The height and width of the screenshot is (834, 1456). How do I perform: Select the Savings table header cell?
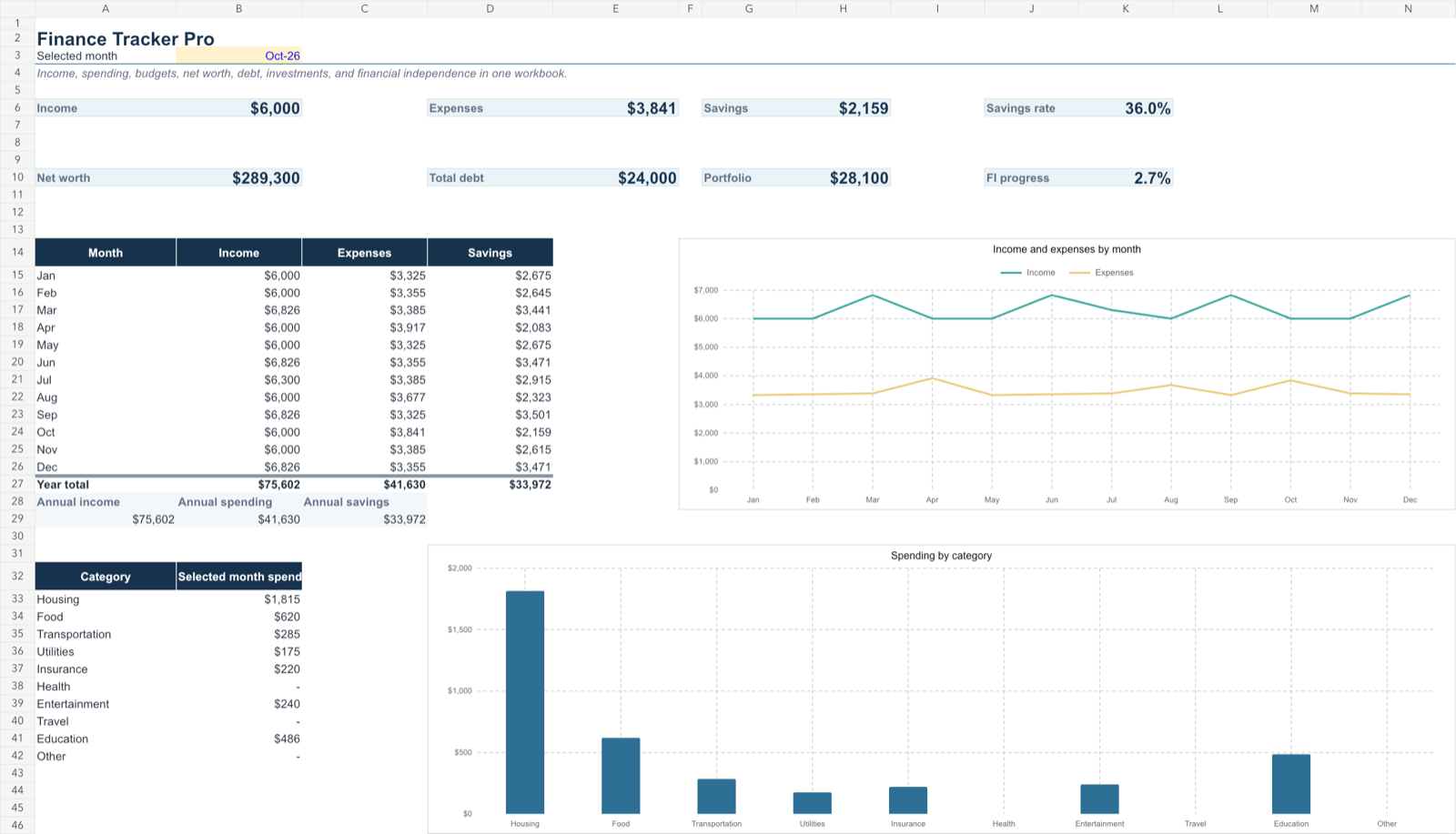click(490, 253)
